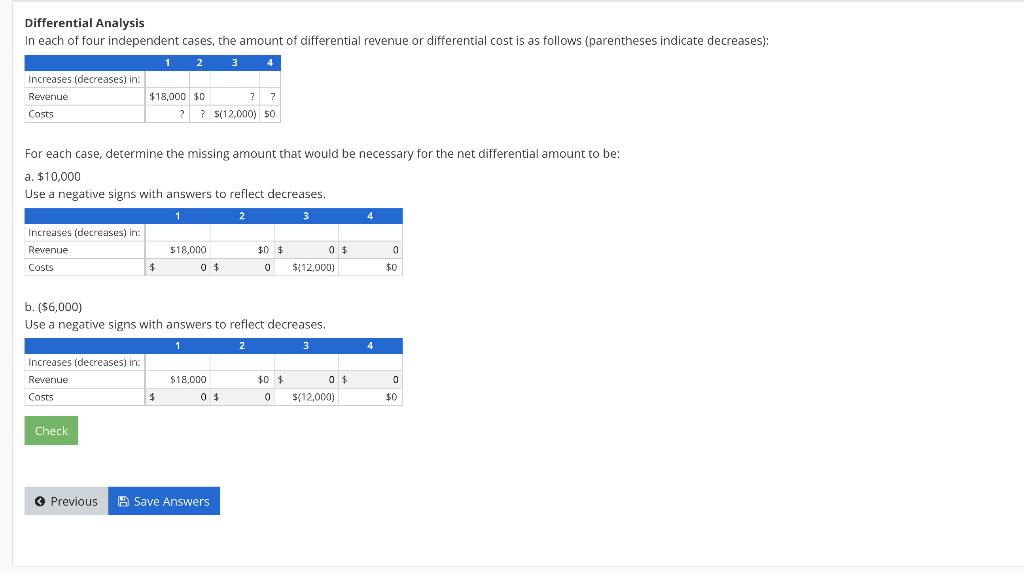
Task: Click column 3 header in part a table
Action: tap(306, 215)
